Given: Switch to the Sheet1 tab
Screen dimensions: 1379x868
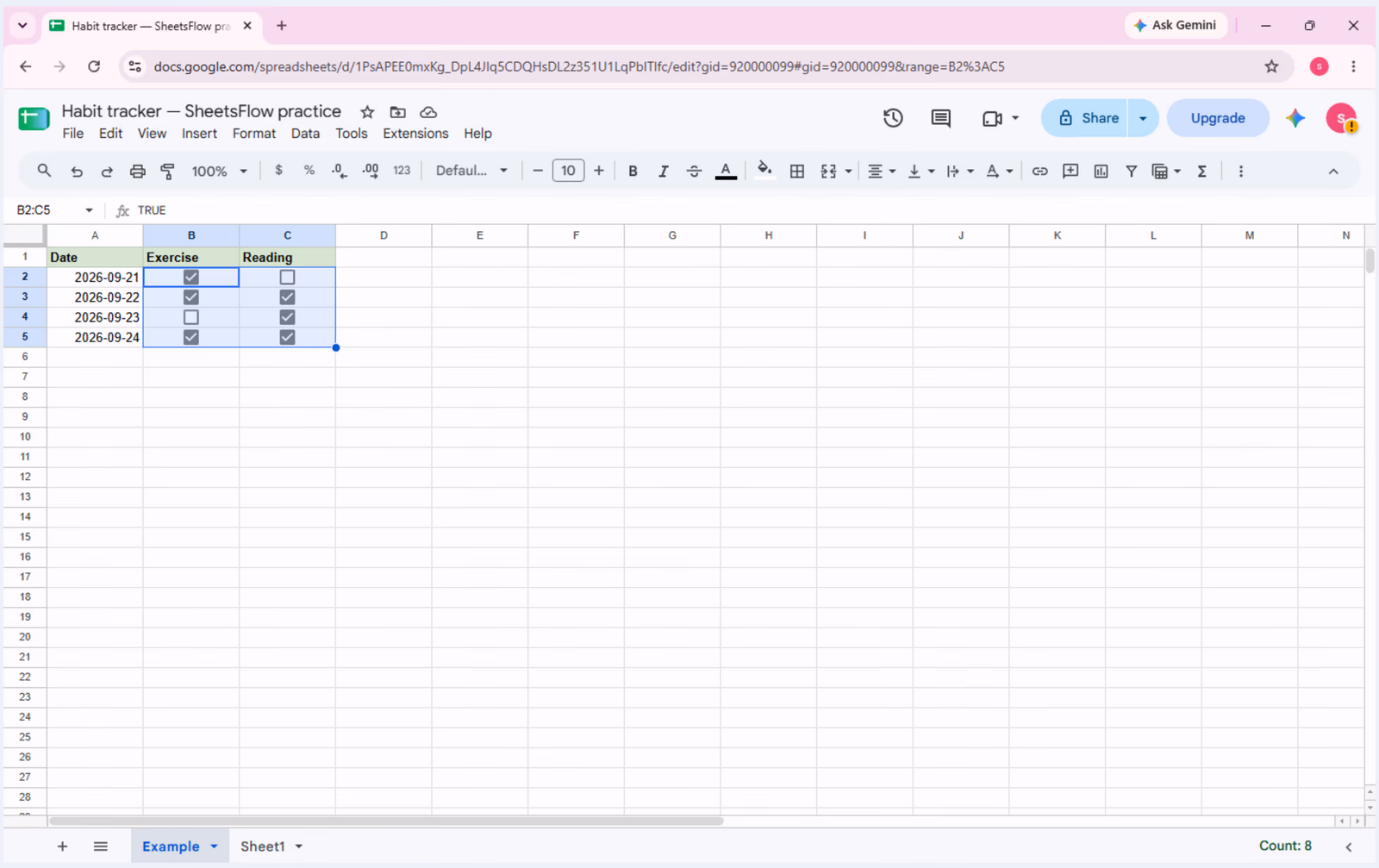Looking at the screenshot, I should tap(262, 846).
